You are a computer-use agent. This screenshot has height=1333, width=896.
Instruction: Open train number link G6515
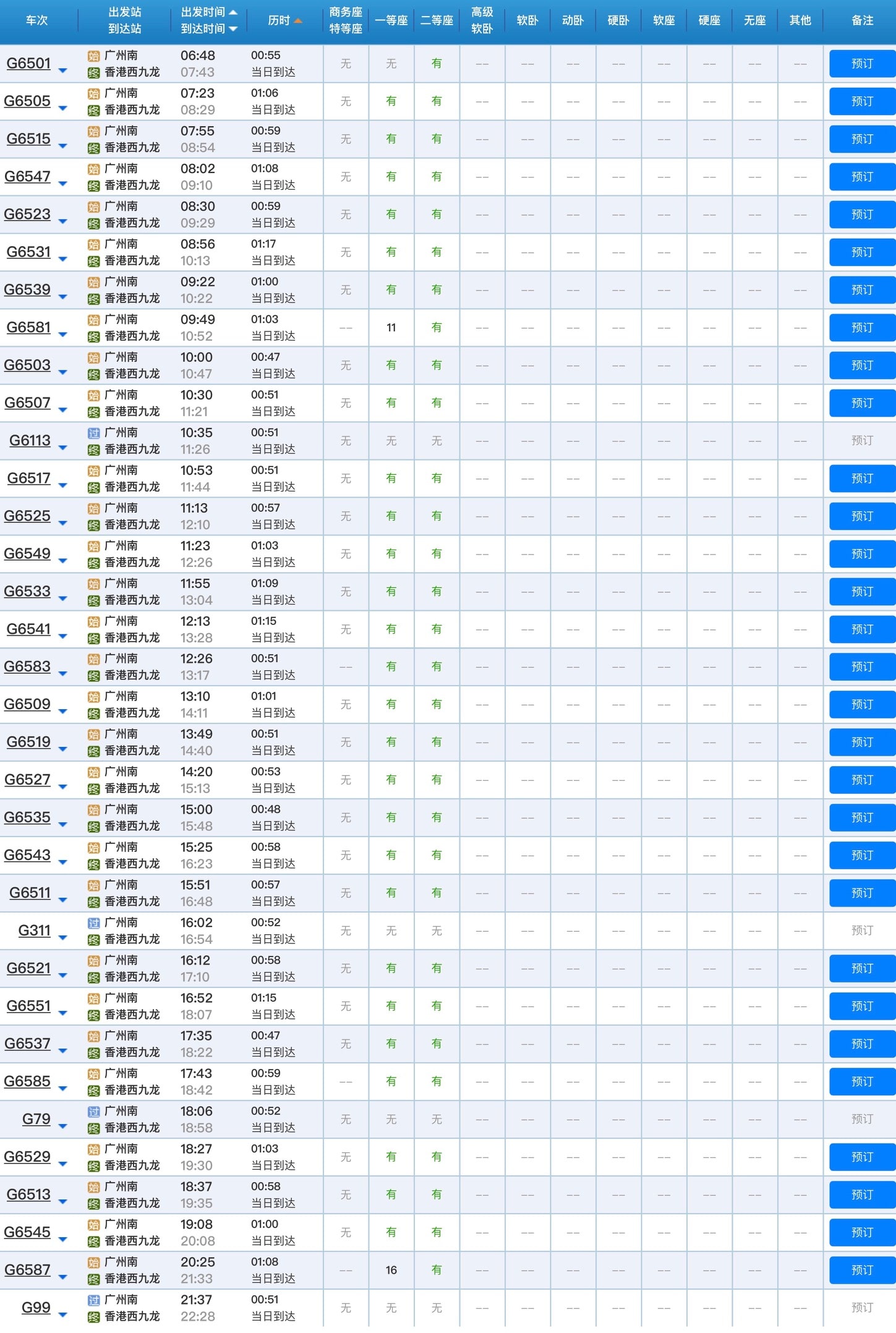point(28,138)
